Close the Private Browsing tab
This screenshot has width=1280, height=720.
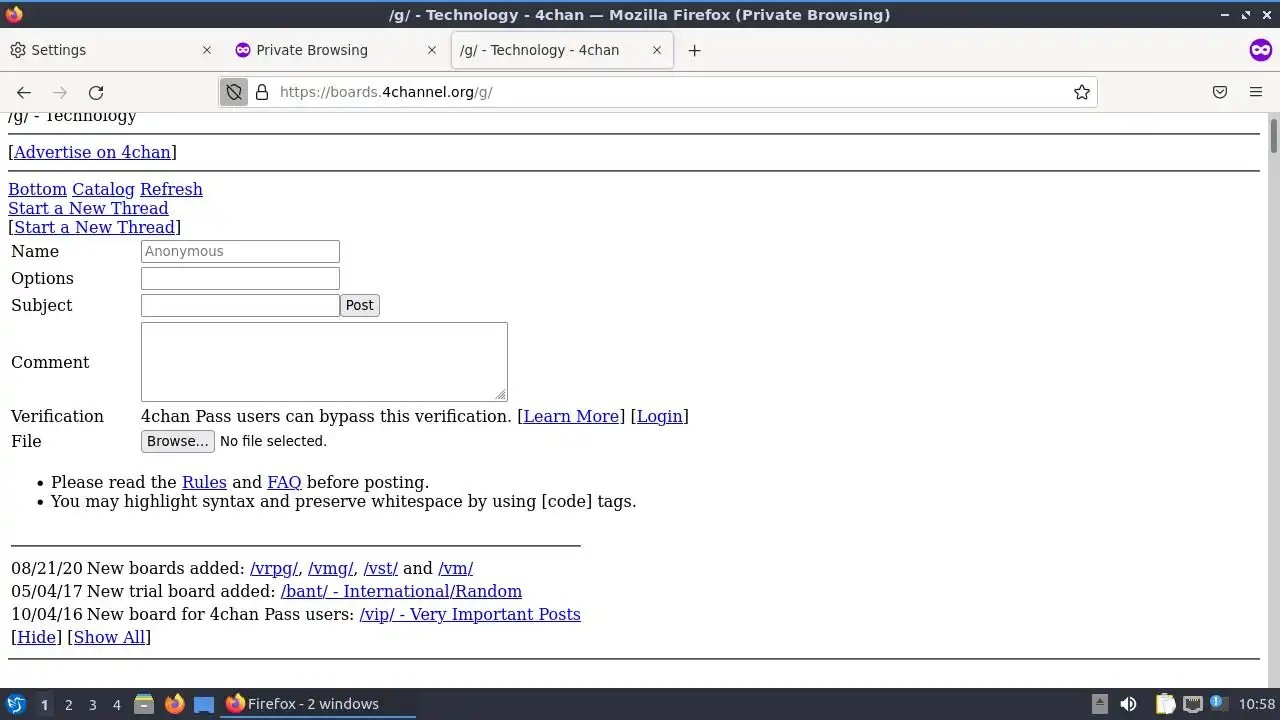tap(432, 50)
